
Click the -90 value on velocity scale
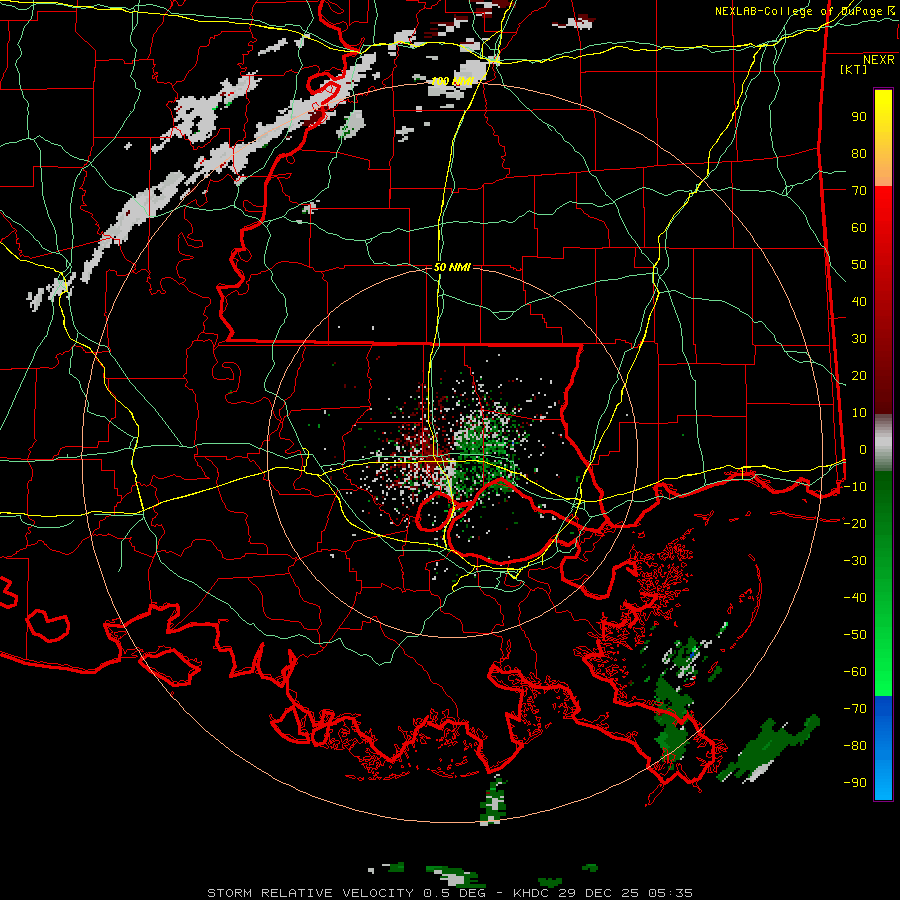click(x=855, y=783)
